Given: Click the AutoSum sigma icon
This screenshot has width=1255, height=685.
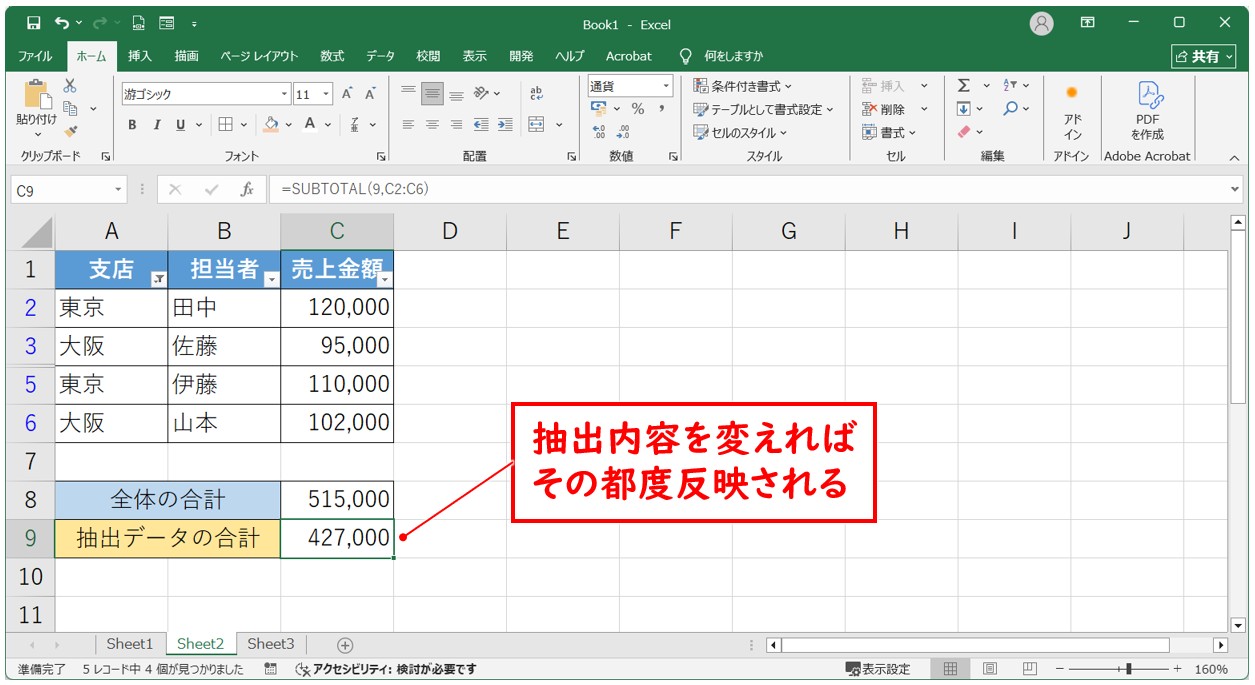Looking at the screenshot, I should [x=963, y=86].
